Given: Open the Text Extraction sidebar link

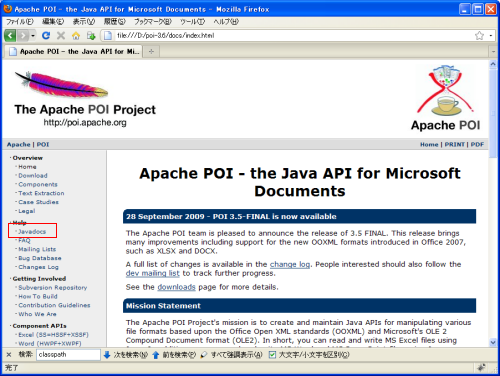Looking at the screenshot, I should pyautogui.click(x=41, y=193).
